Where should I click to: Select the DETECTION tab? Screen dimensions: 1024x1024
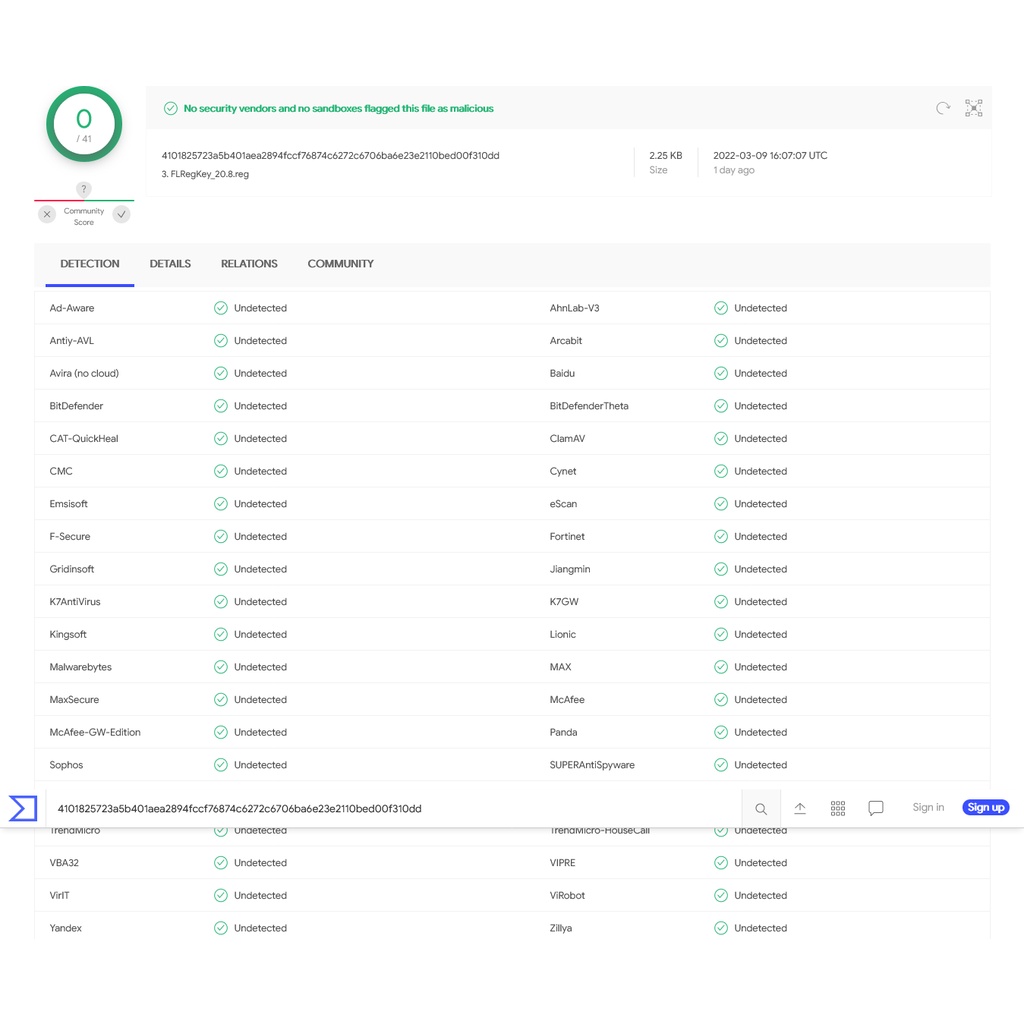90,264
